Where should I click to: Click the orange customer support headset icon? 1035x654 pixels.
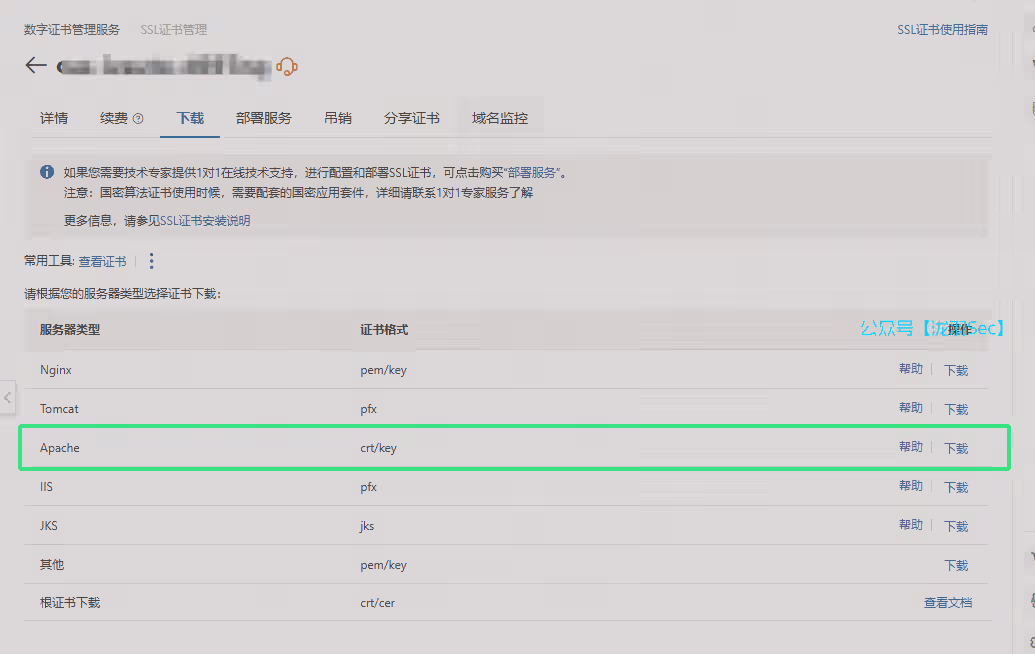[x=287, y=67]
